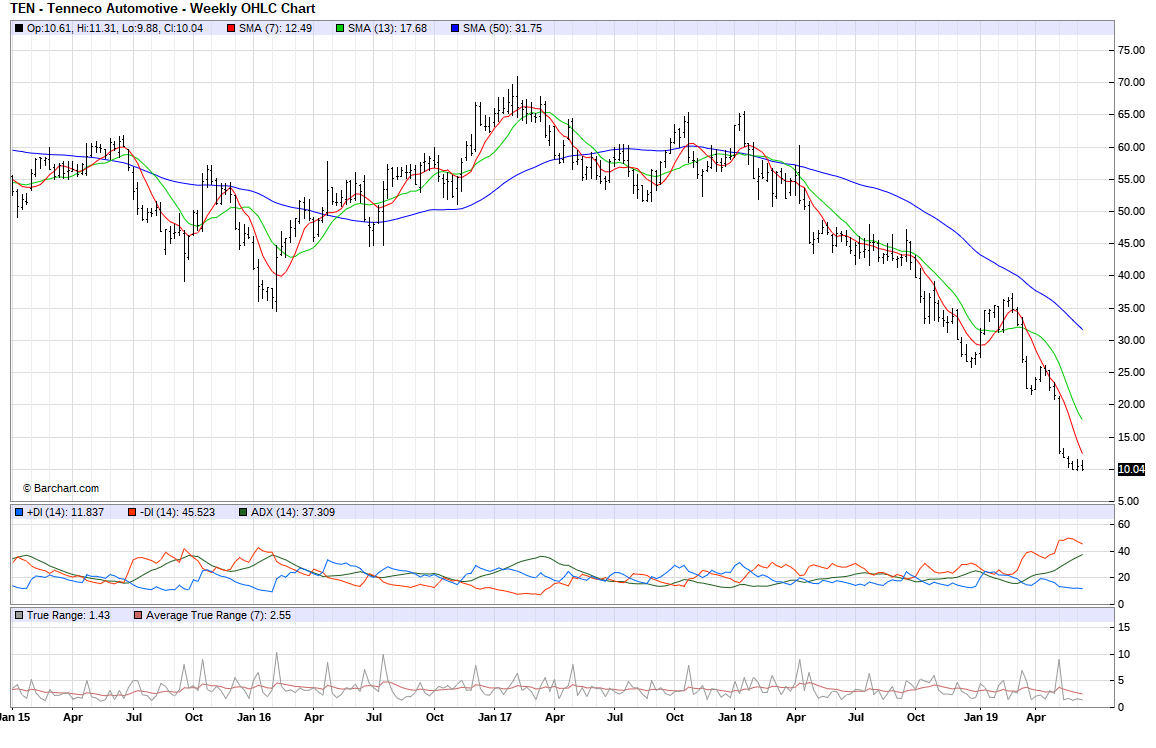Image resolution: width=1156 pixels, height=748 pixels.
Task: Click the Average True Range (7): 2.55 label
Action: (219, 615)
